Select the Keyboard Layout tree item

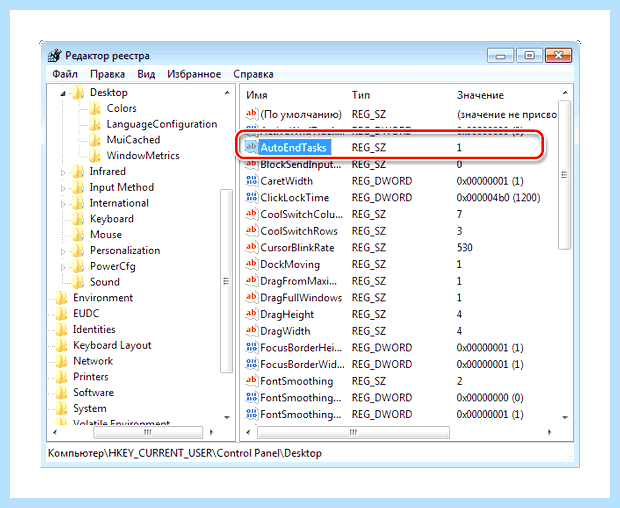pos(112,346)
